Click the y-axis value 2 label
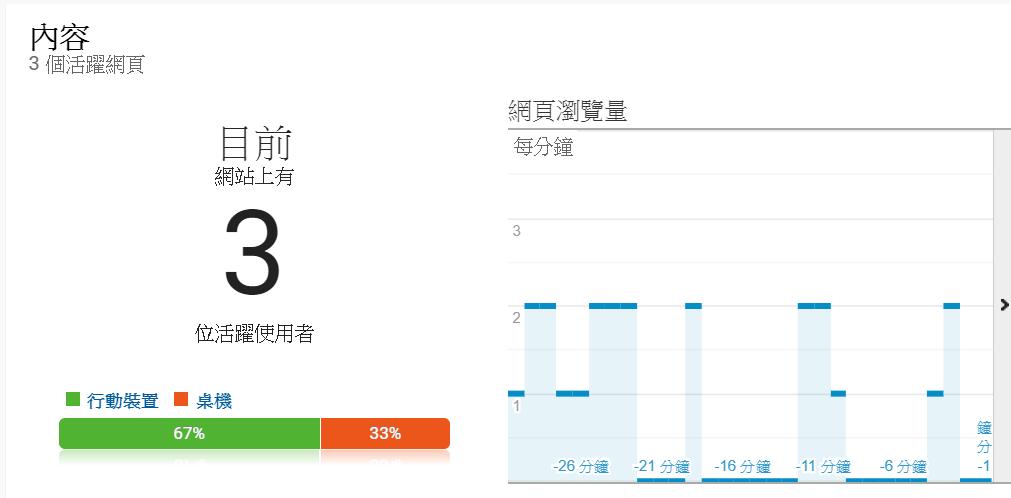The height and width of the screenshot is (498, 1011). point(516,318)
